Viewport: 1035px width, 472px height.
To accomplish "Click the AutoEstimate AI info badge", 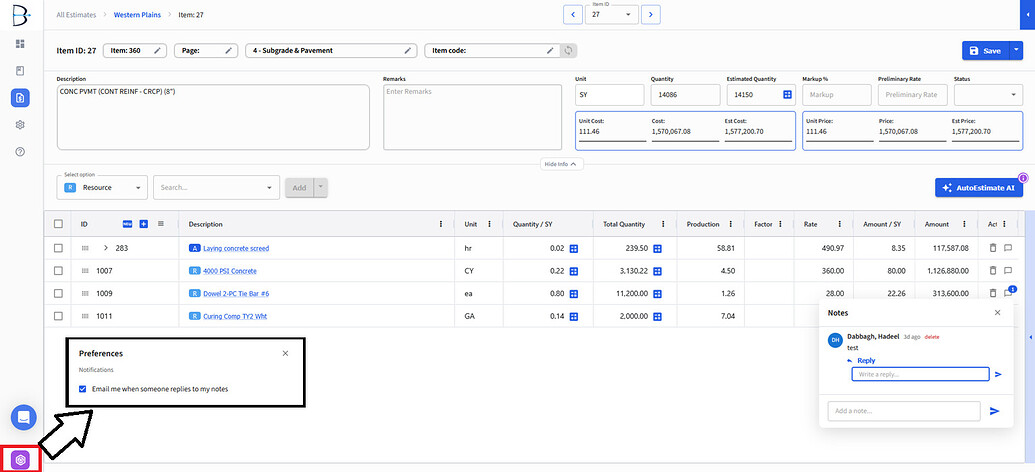I will 1023,178.
